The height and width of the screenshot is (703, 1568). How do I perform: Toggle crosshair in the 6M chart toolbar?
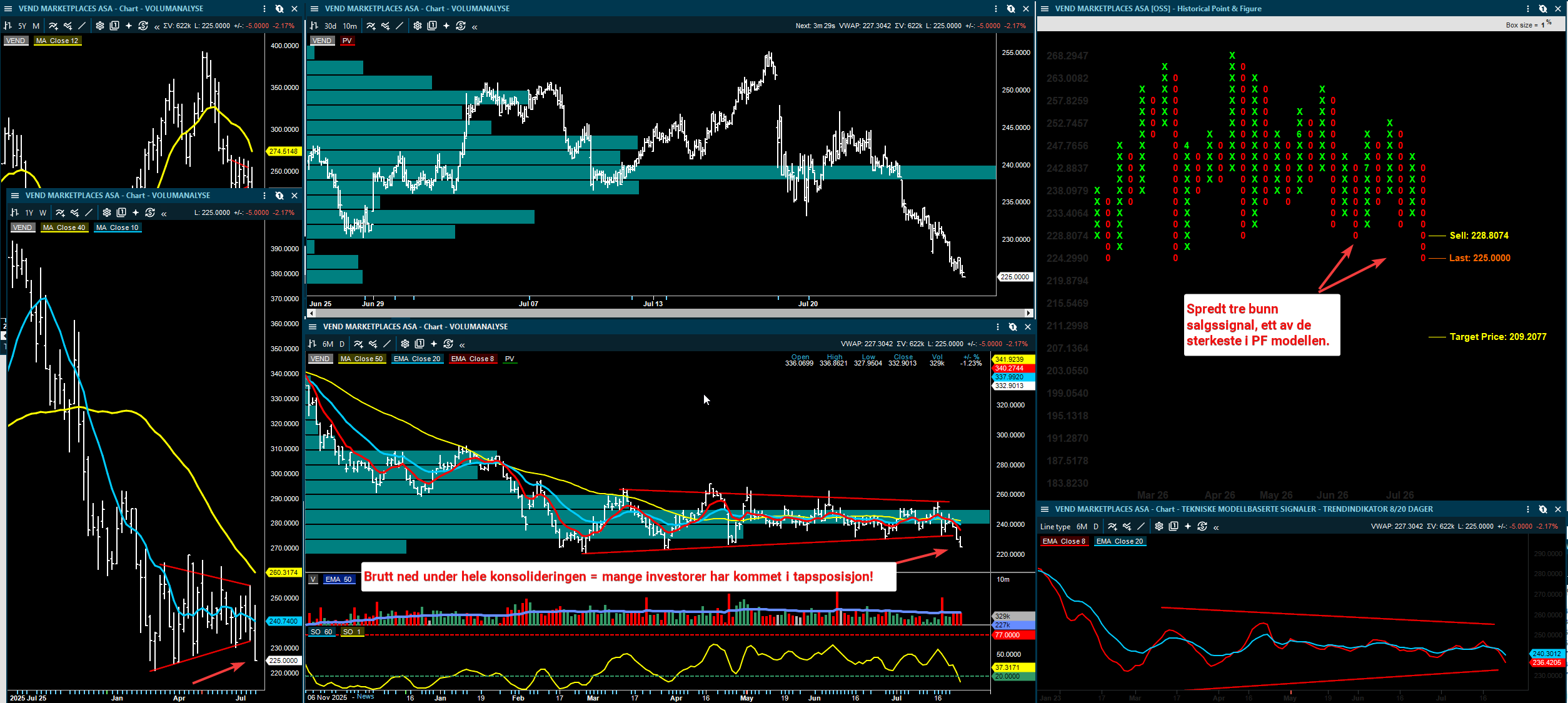[434, 344]
